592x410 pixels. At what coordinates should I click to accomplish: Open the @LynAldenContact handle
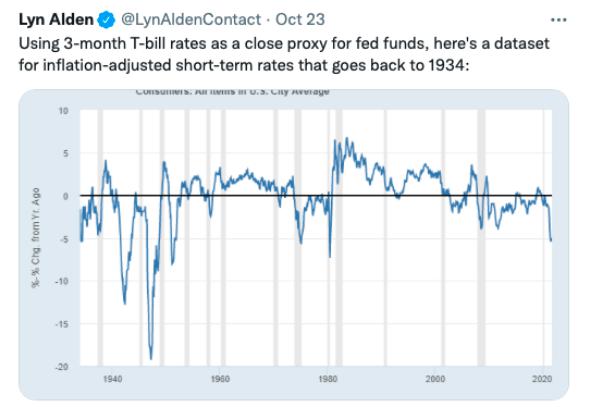point(191,20)
